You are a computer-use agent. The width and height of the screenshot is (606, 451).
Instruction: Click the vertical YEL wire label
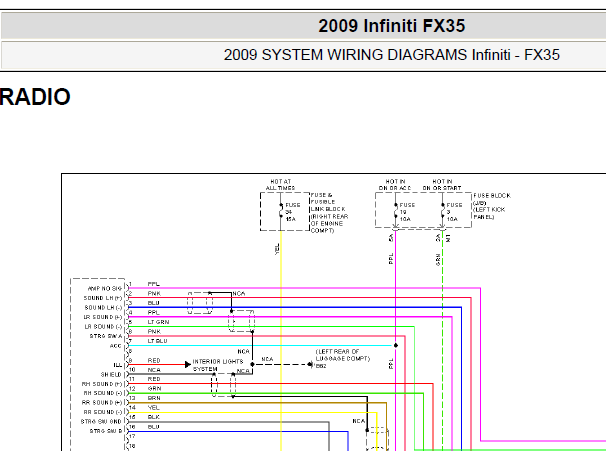click(277, 249)
